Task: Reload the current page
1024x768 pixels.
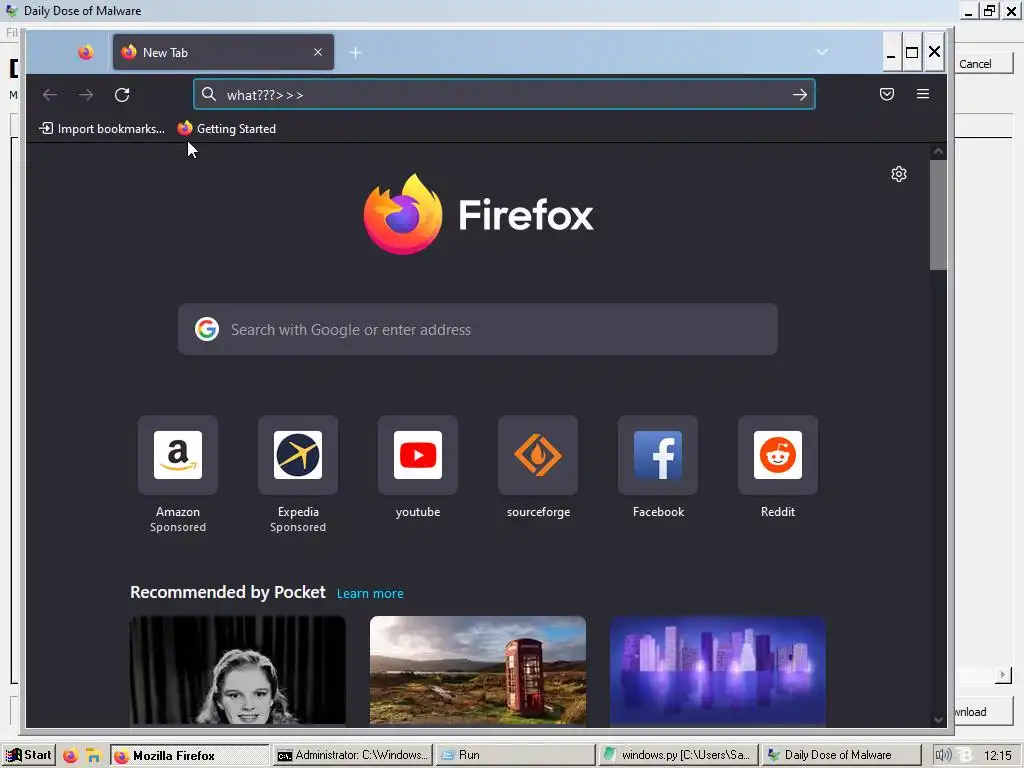Action: coord(122,95)
